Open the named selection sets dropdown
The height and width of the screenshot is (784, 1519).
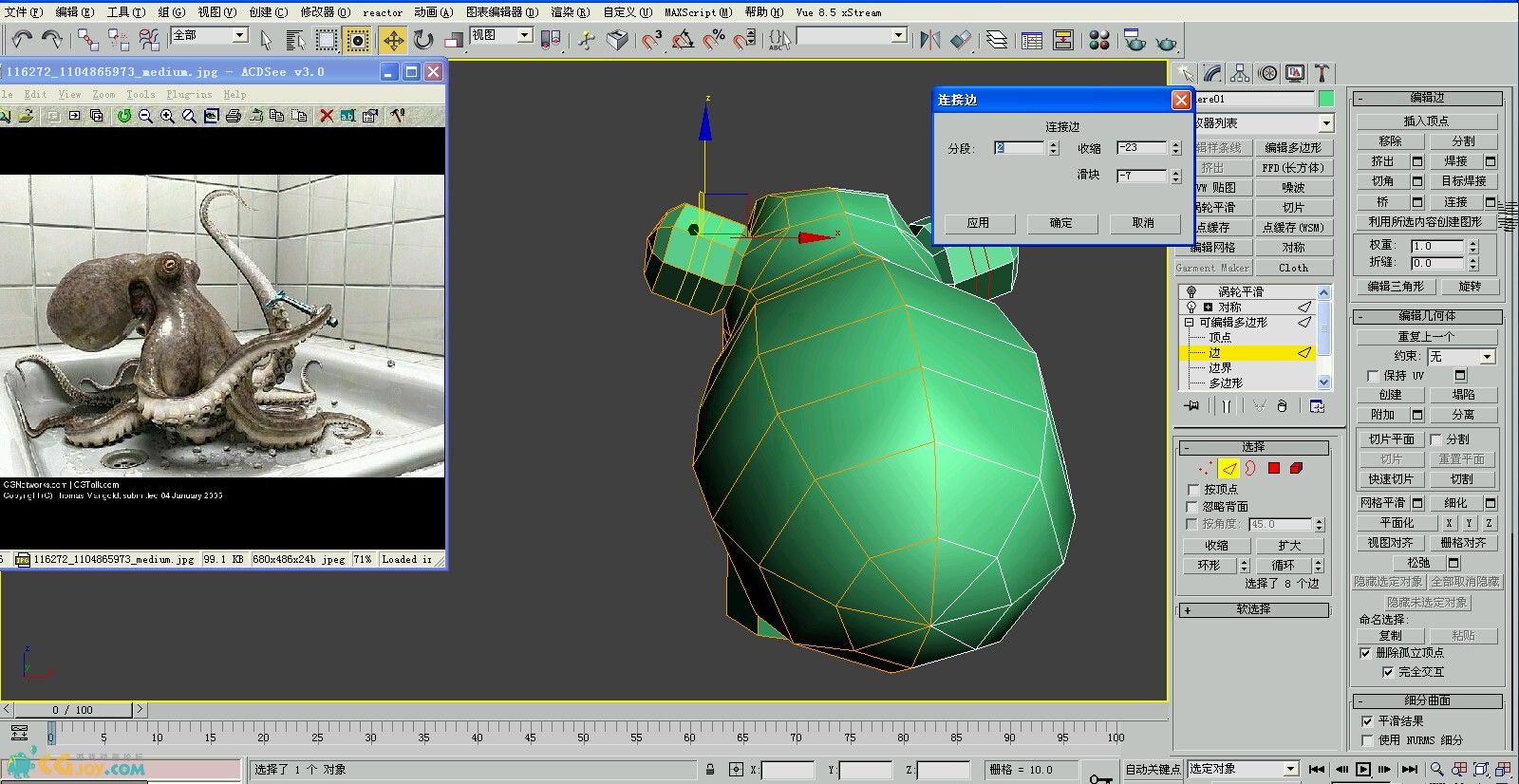896,35
